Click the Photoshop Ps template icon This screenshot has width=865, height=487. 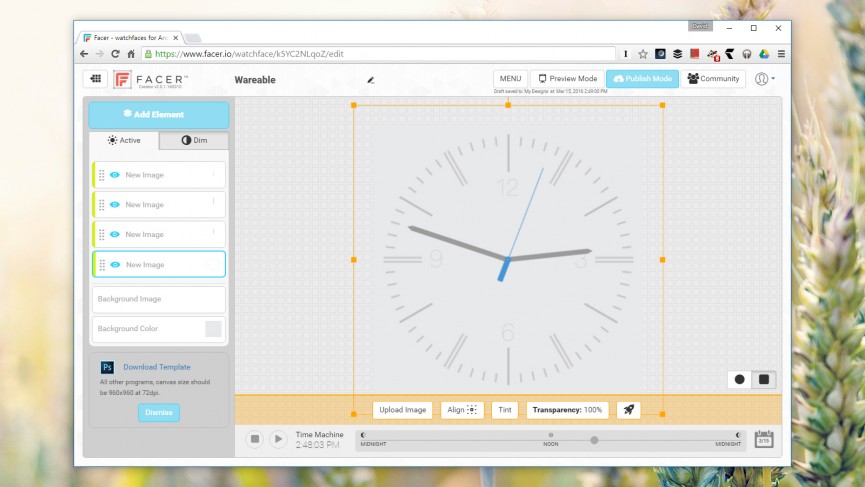pos(107,367)
